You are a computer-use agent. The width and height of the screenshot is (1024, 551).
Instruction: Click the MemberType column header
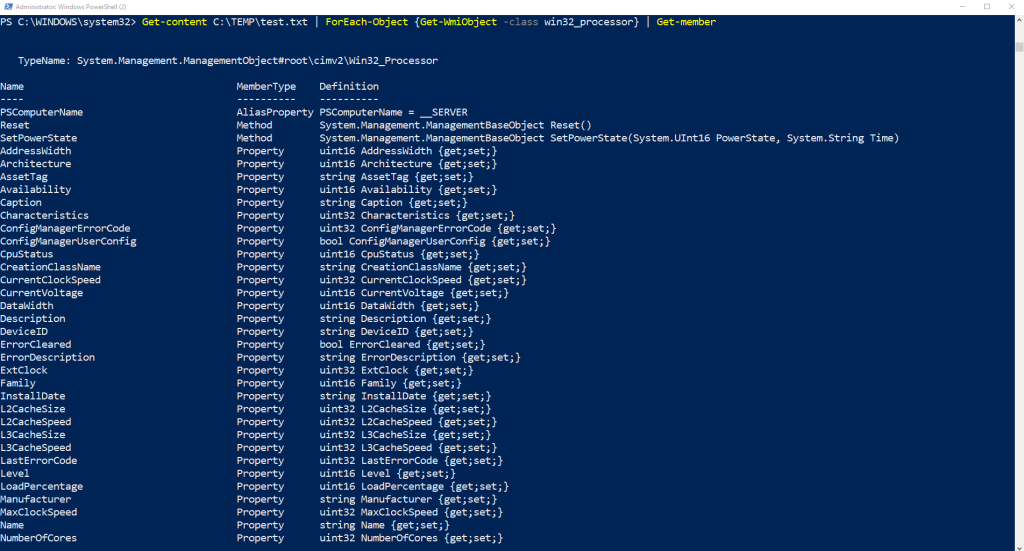pyautogui.click(x=266, y=87)
